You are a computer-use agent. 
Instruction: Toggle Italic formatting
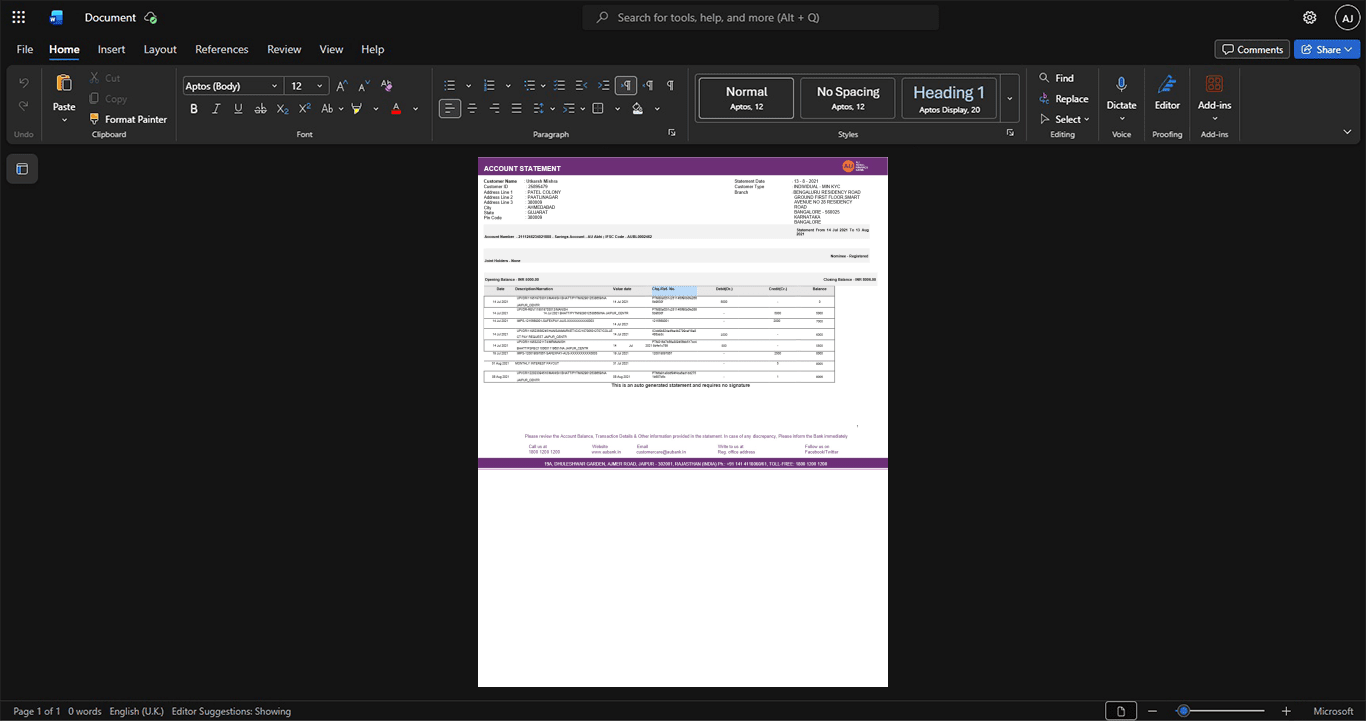point(216,108)
